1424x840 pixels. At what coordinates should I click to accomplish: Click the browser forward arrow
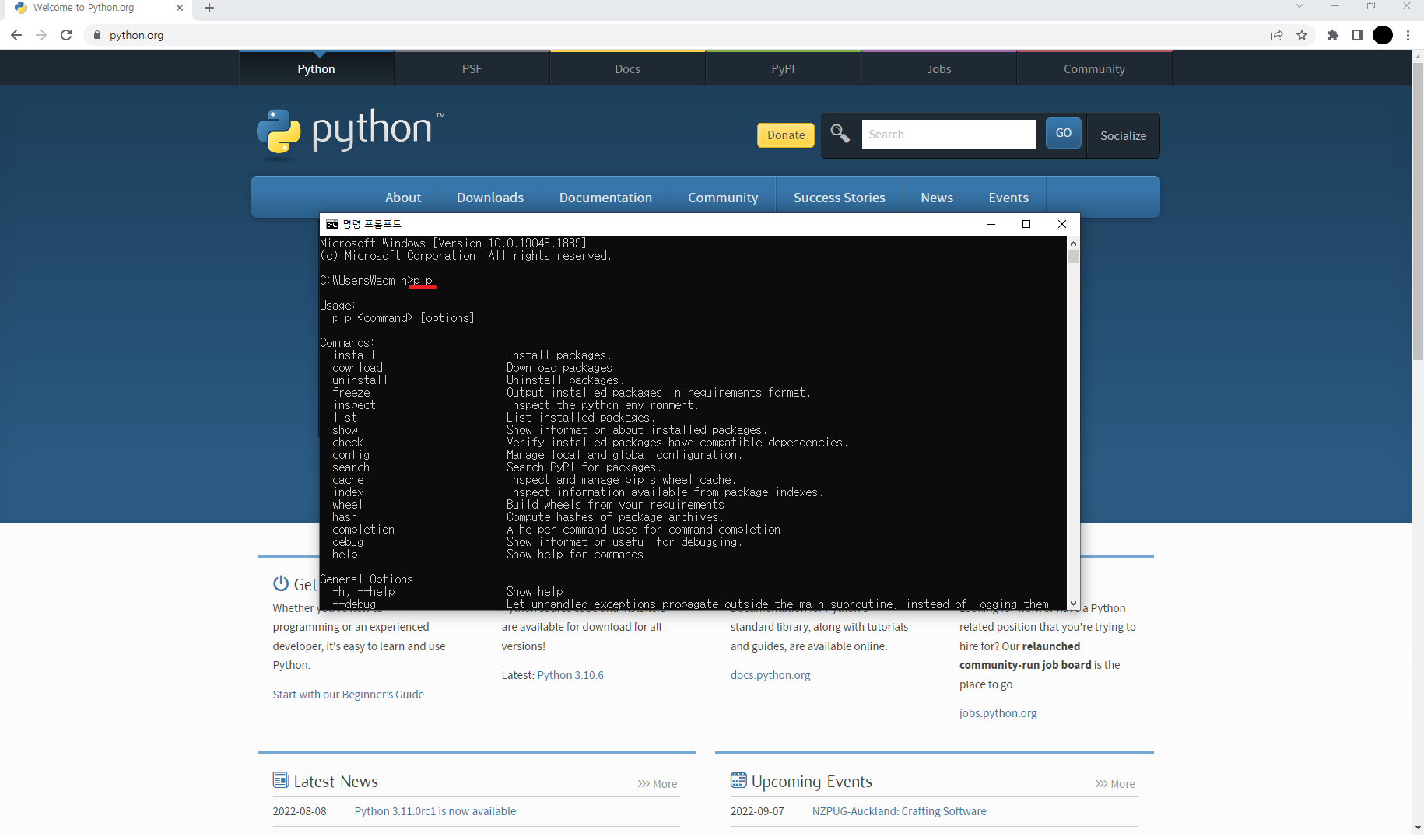[x=41, y=35]
